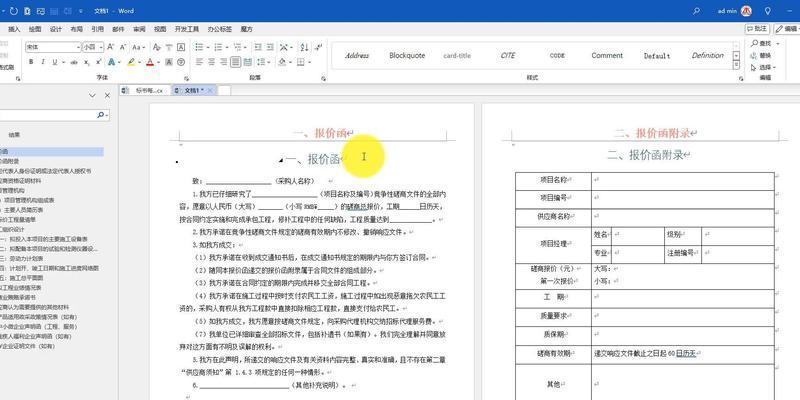Switch to the 文档1 document tab
Viewport: 800px width, 400px height.
[193, 90]
